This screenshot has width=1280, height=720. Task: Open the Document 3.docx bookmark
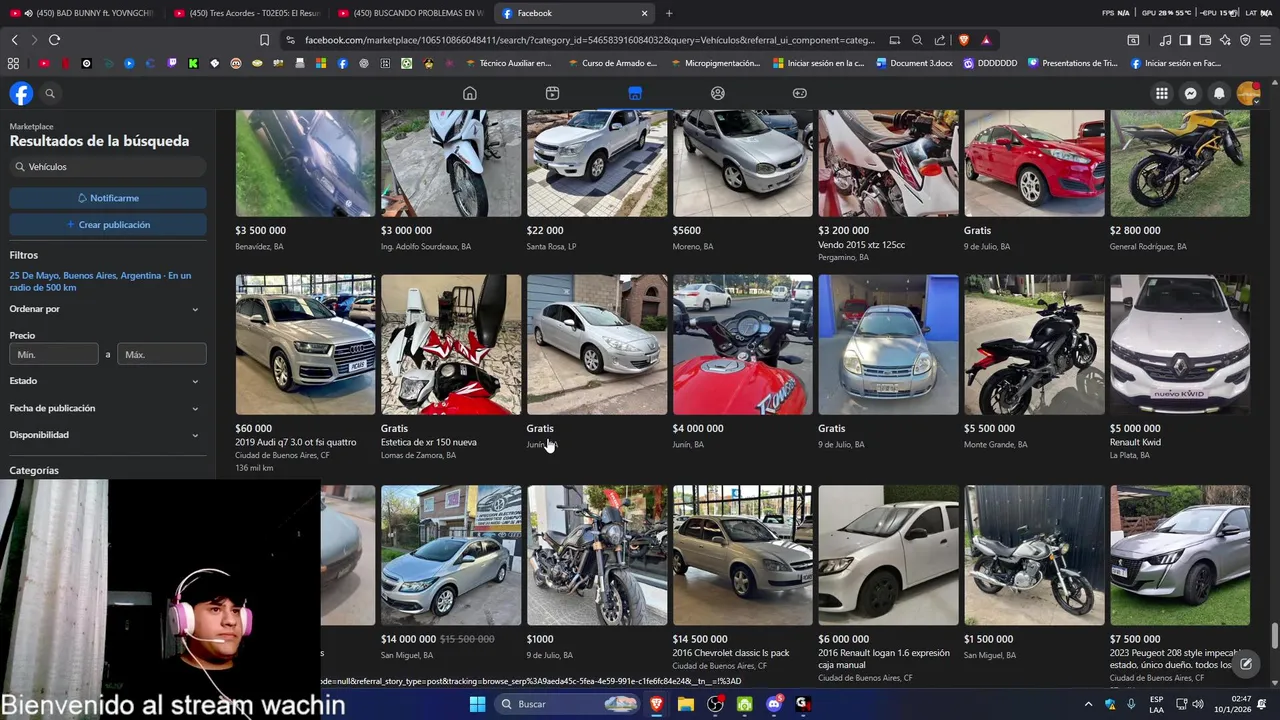click(914, 63)
